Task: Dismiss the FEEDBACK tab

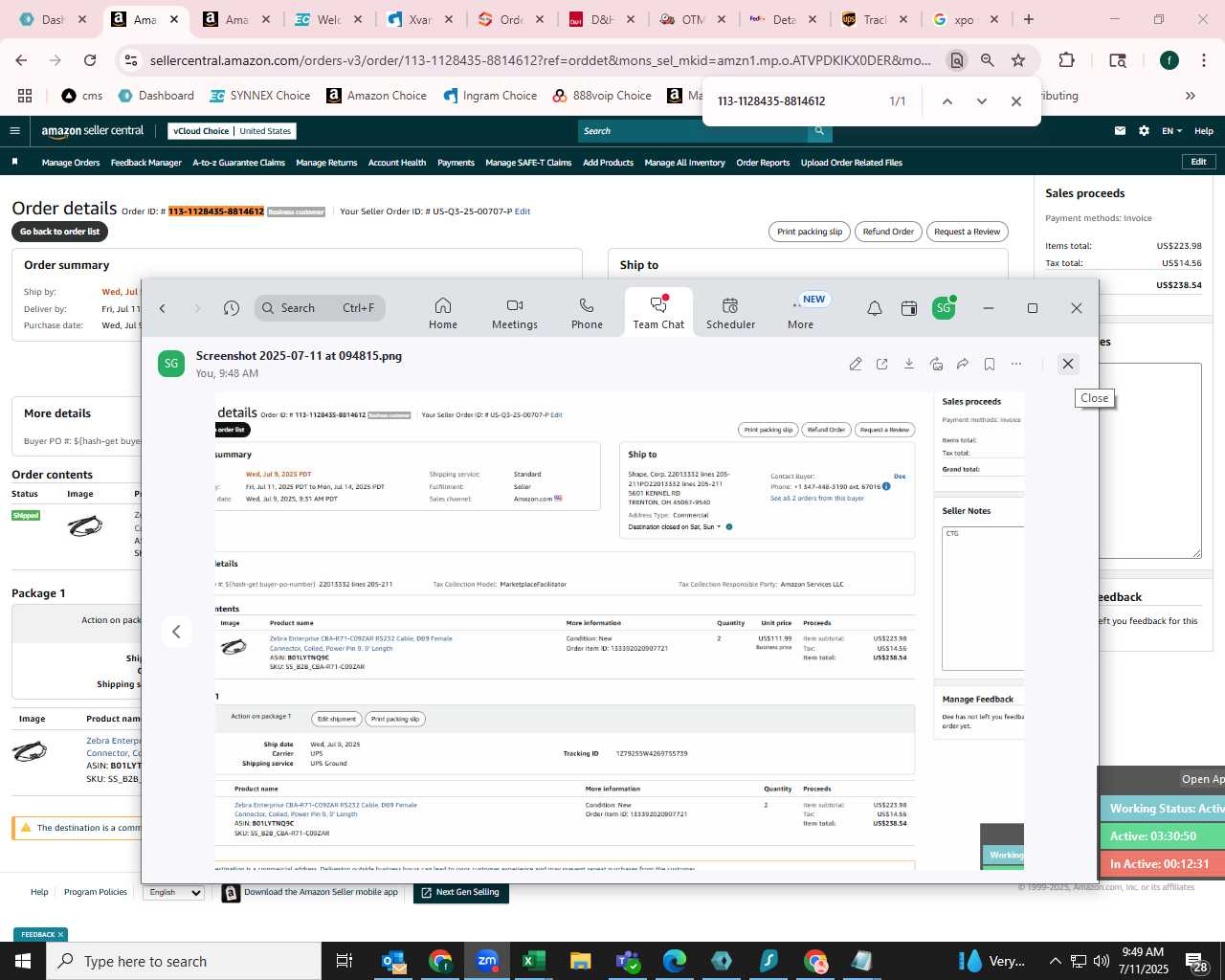Action: (60, 935)
